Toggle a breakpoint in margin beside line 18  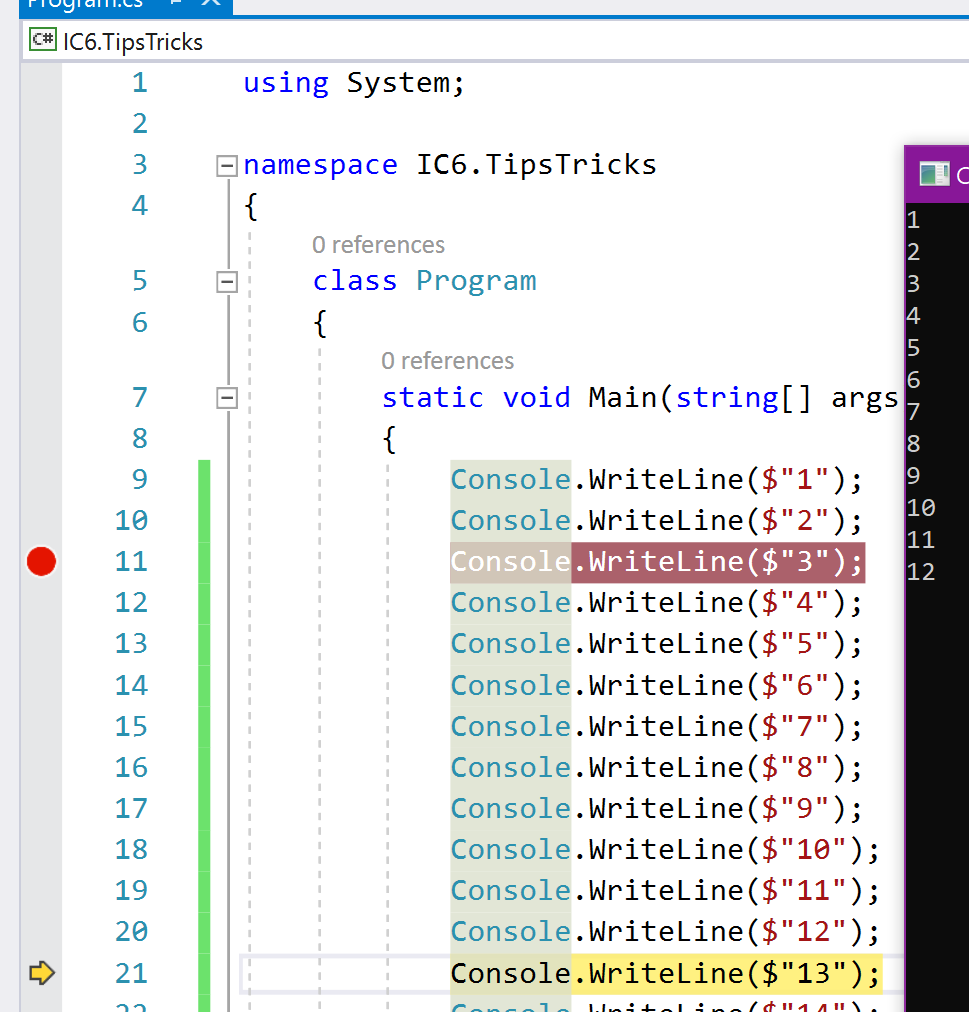[x=41, y=850]
